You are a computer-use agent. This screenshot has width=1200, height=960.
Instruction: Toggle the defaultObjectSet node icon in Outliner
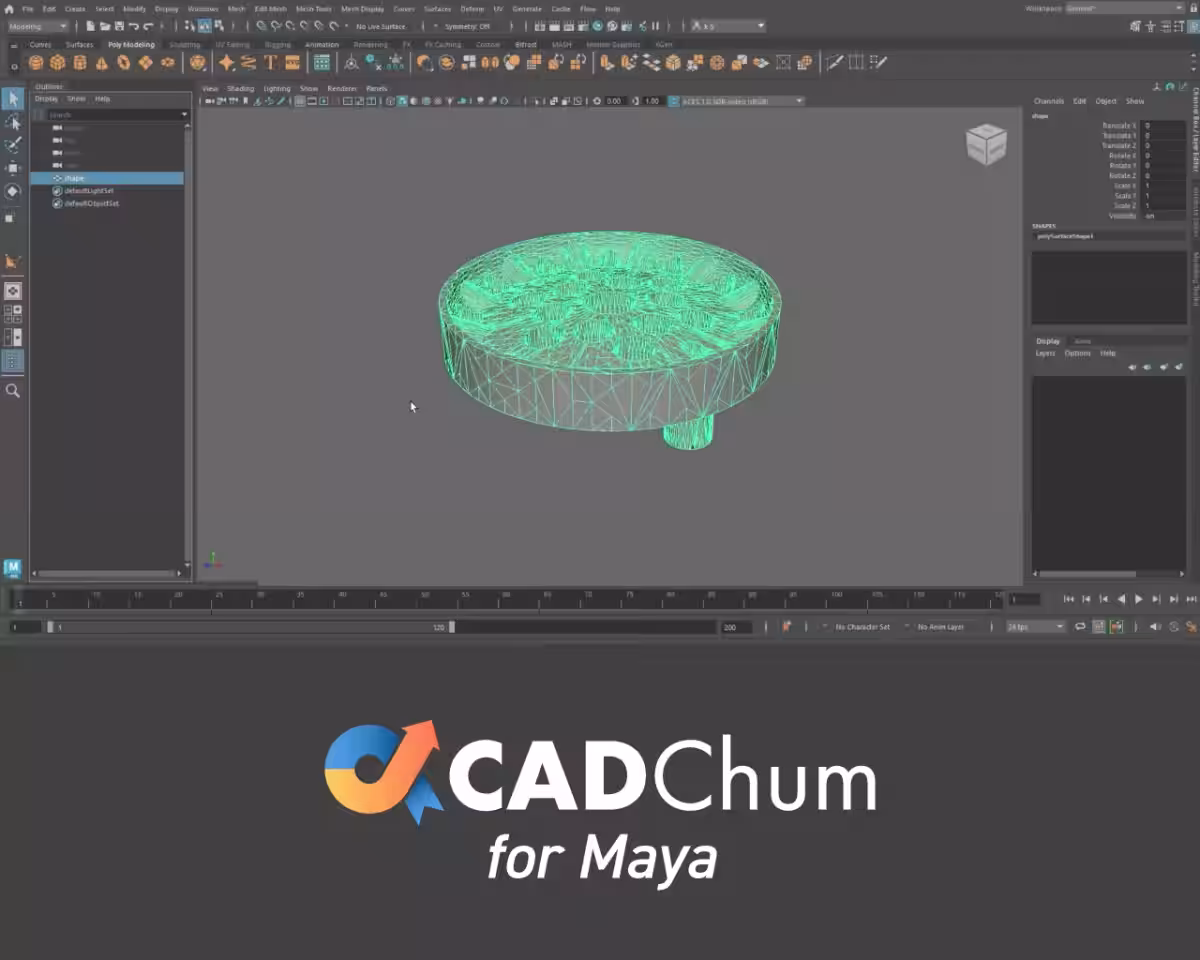57,203
